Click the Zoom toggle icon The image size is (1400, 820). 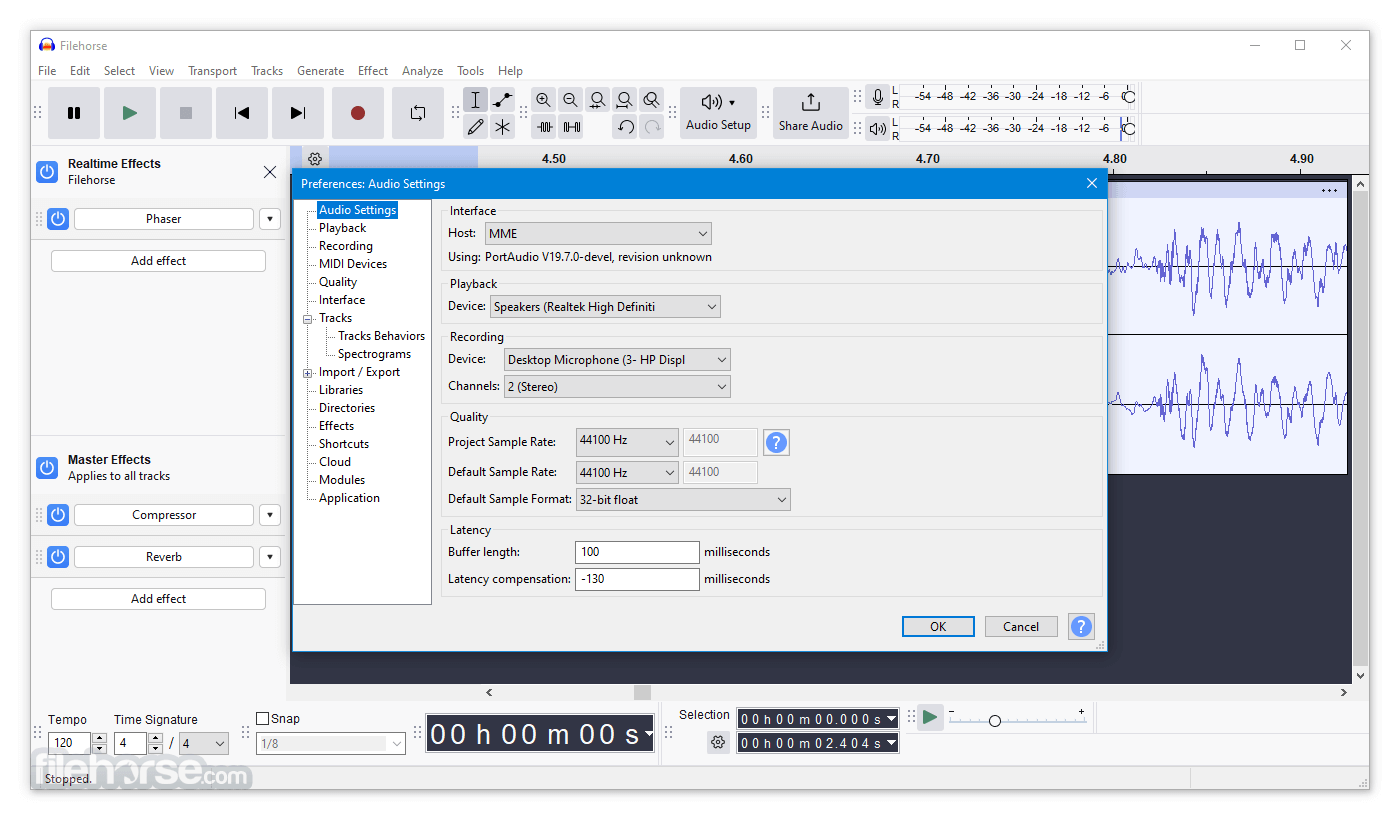(652, 100)
